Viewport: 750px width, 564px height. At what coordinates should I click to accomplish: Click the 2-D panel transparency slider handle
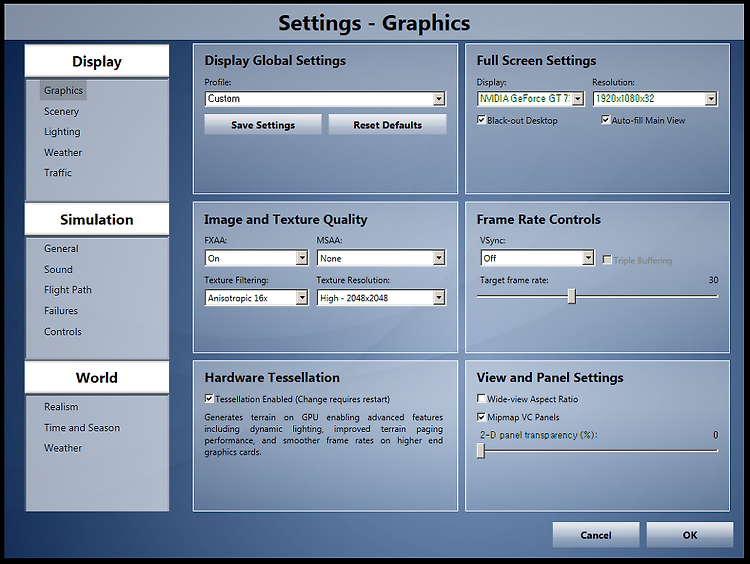[481, 451]
